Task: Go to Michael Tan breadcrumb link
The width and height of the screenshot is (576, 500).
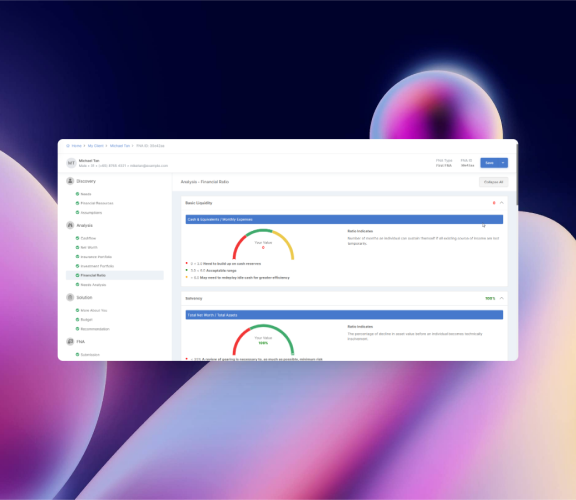Action: [x=120, y=146]
